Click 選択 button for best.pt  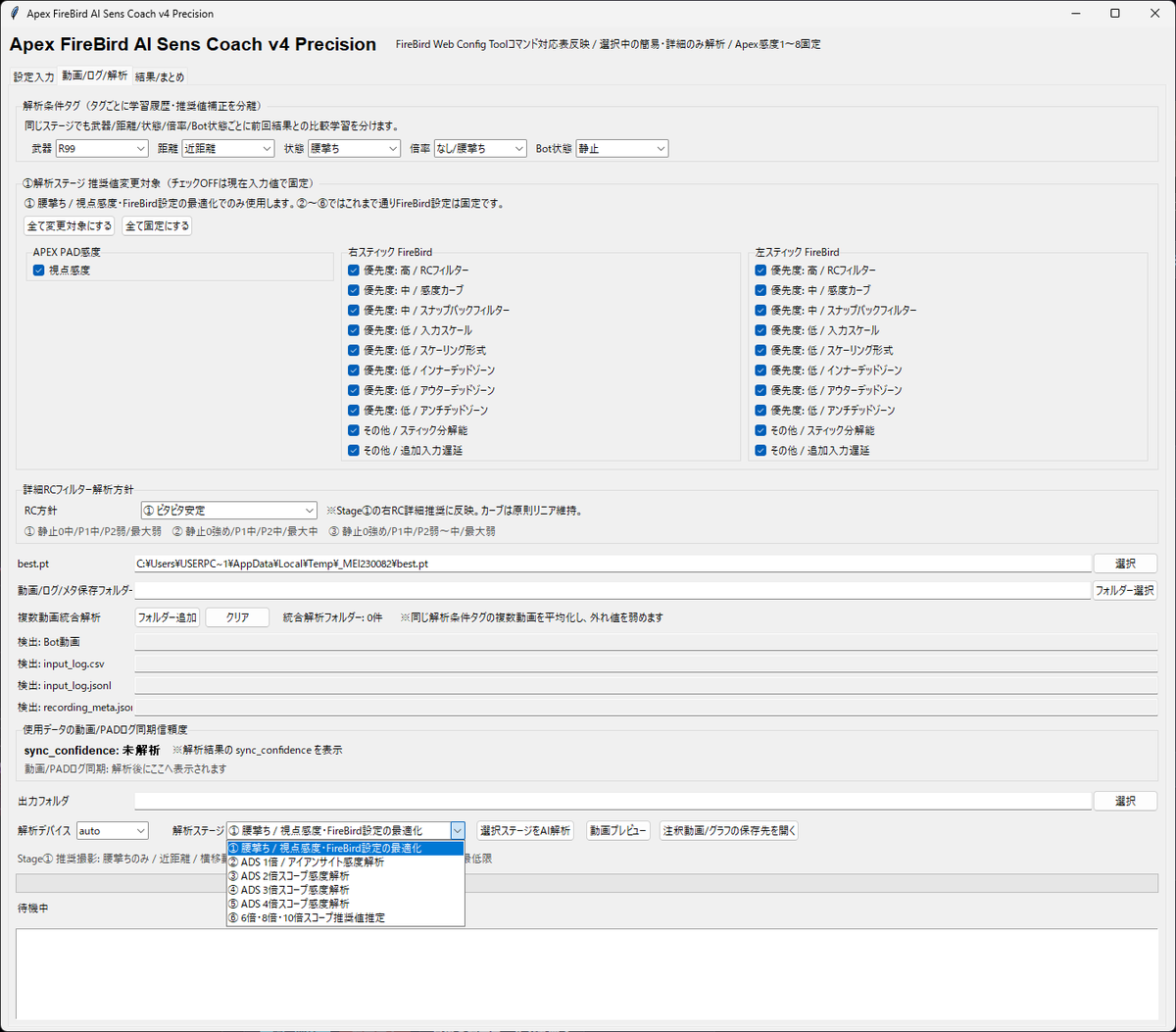tap(1125, 564)
